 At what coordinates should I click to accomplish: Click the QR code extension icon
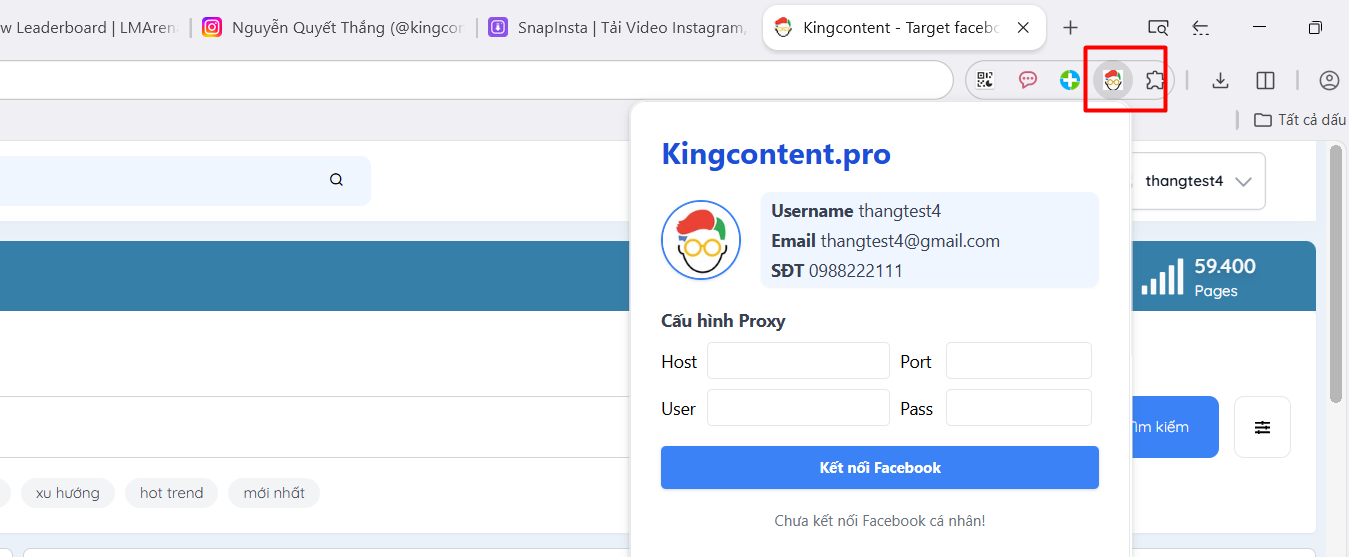click(985, 80)
